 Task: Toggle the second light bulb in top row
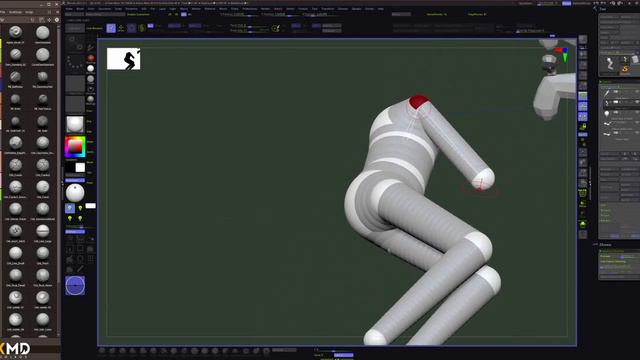tap(80, 208)
